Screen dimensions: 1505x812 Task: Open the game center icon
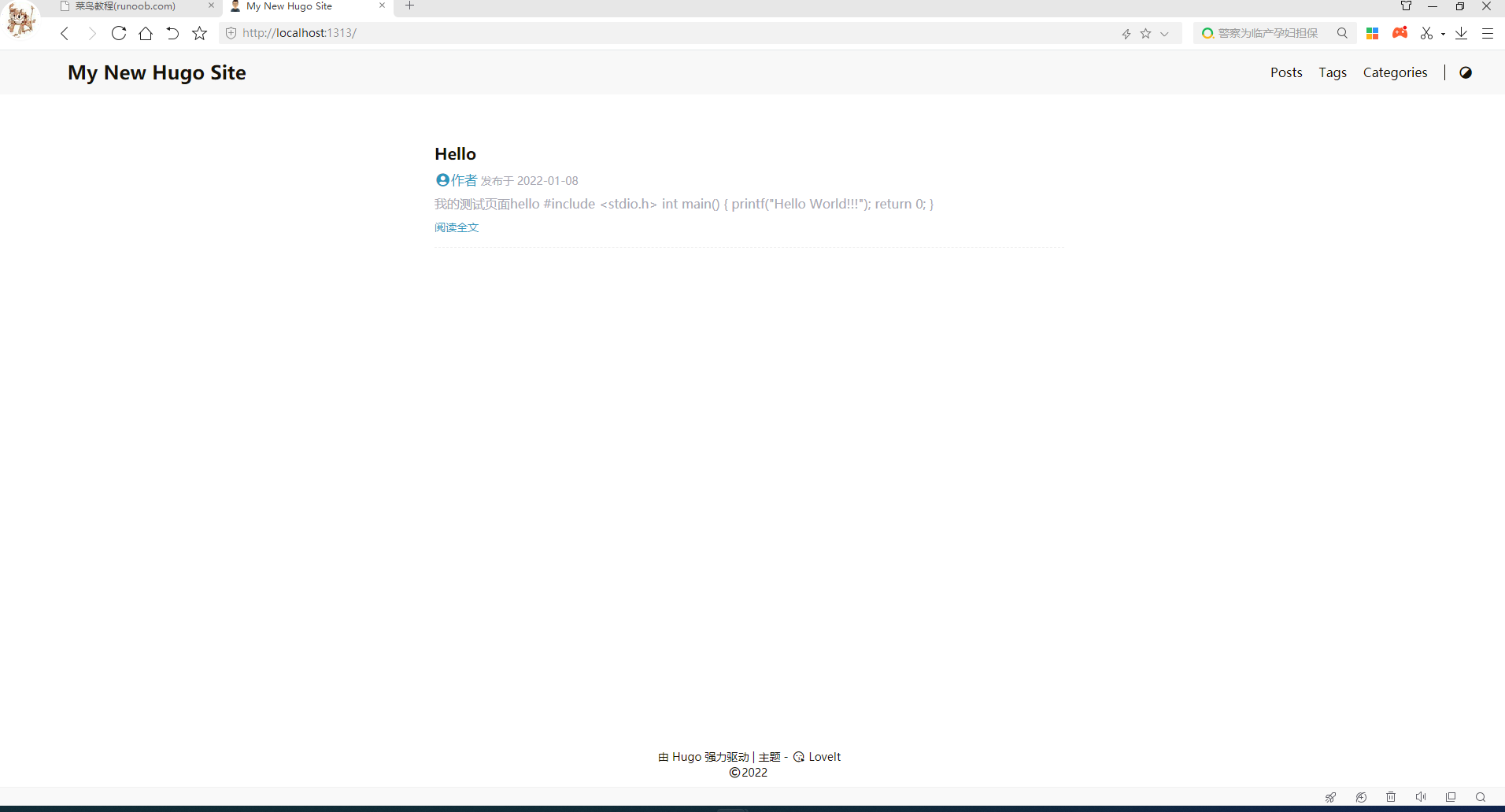click(x=1400, y=33)
